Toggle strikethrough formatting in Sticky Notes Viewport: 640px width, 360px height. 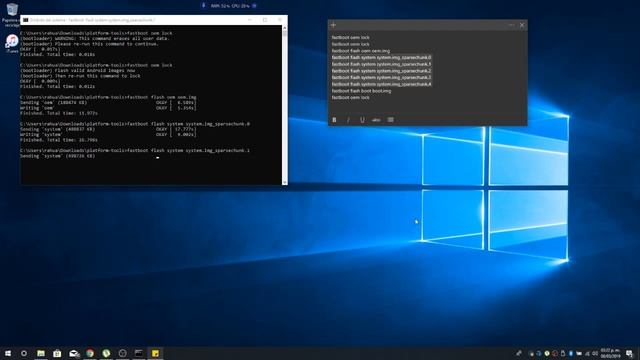click(x=376, y=120)
